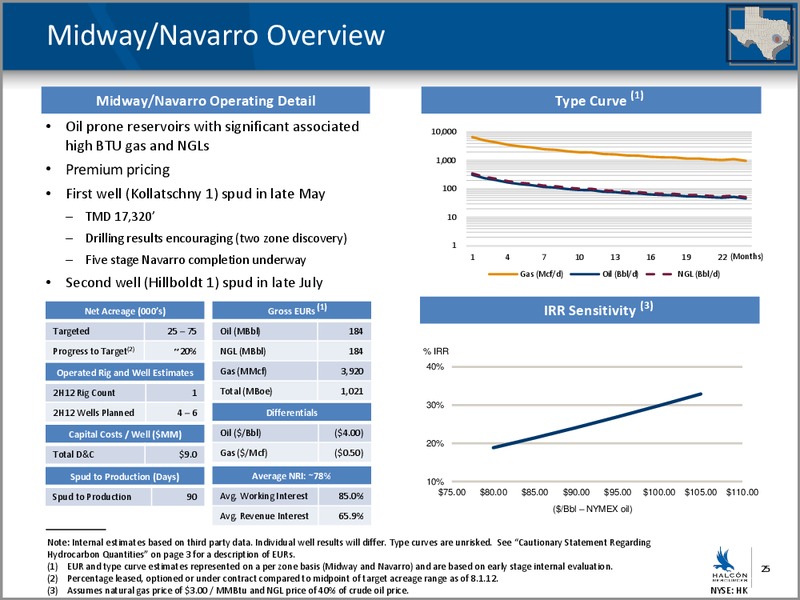This screenshot has width=800, height=600.
Task: Click the First well (Kollatschny 1) bullet
Action: [x=195, y=194]
